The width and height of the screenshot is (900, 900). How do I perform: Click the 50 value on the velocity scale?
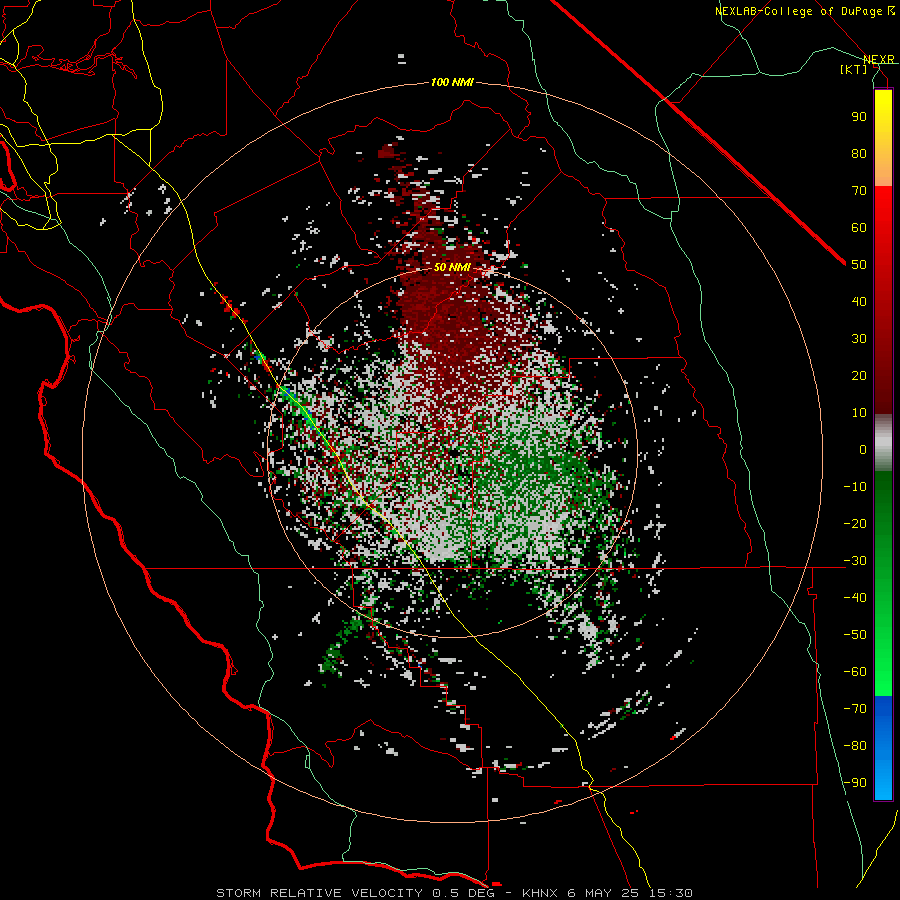[859, 265]
